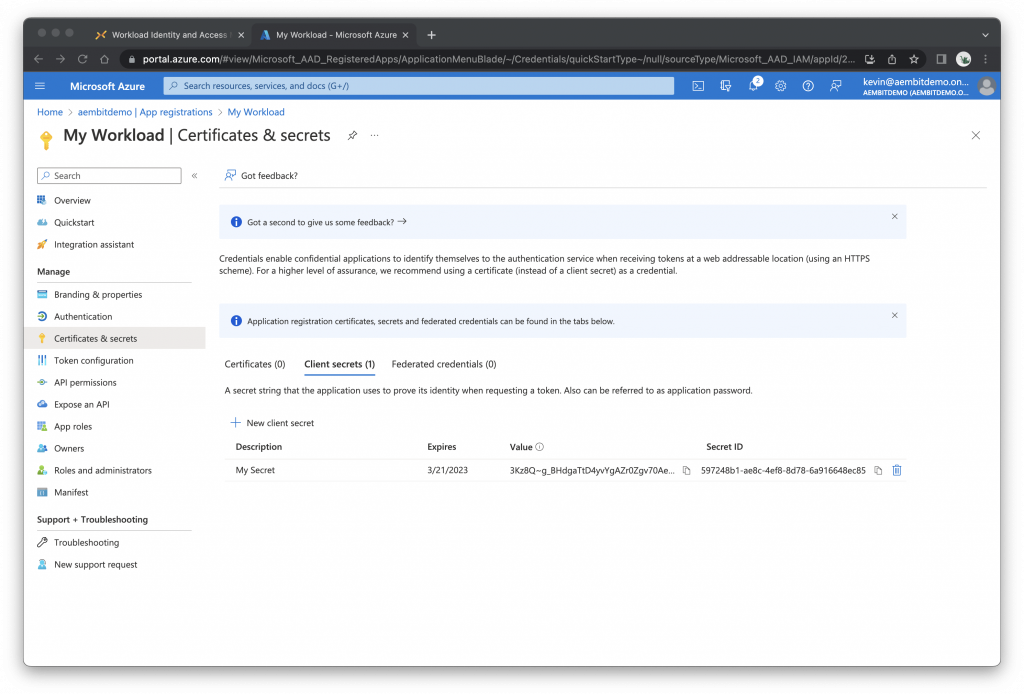
Task: Open the Directories and subscriptions filter icon
Action: (726, 86)
